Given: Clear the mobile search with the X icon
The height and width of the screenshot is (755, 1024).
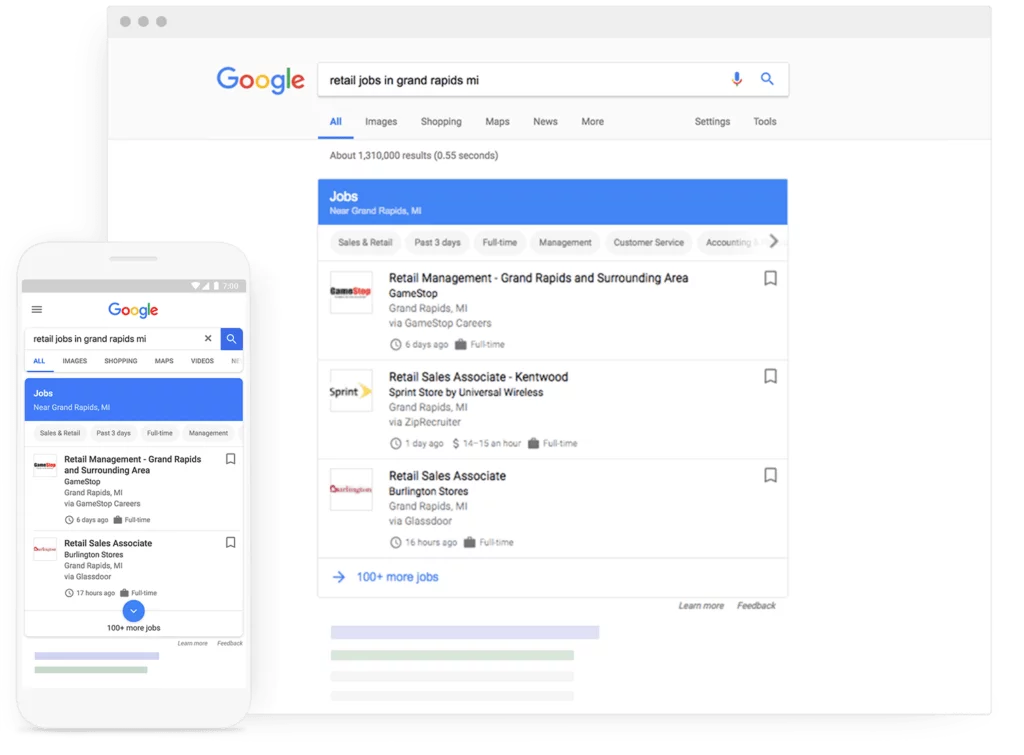Looking at the screenshot, I should tap(208, 339).
